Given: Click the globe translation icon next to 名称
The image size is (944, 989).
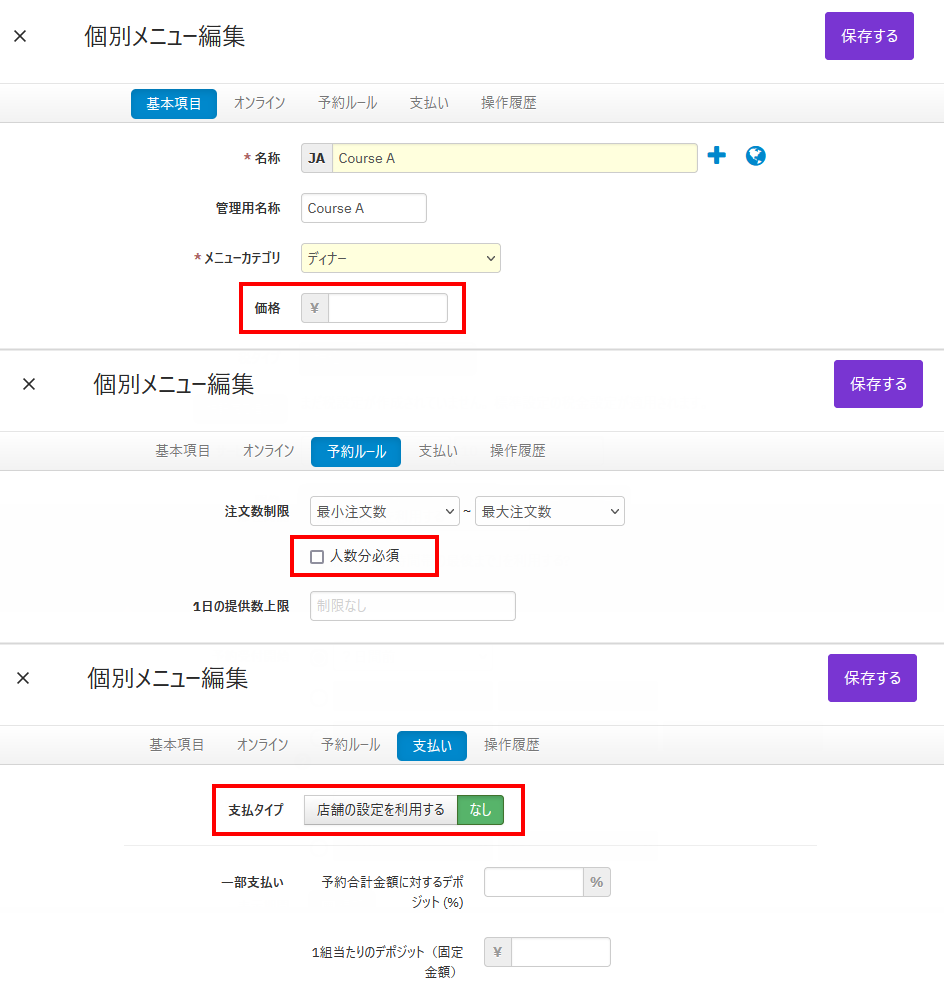Looking at the screenshot, I should point(756,156).
